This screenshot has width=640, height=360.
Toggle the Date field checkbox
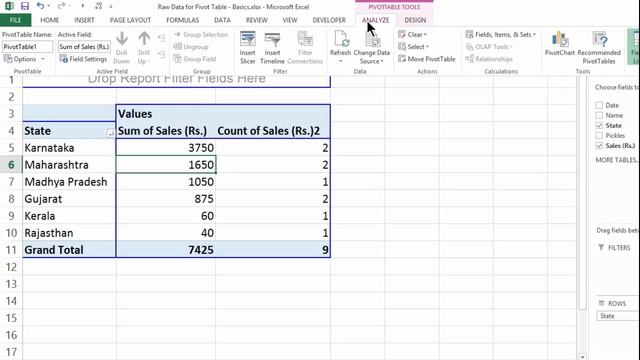tap(599, 105)
